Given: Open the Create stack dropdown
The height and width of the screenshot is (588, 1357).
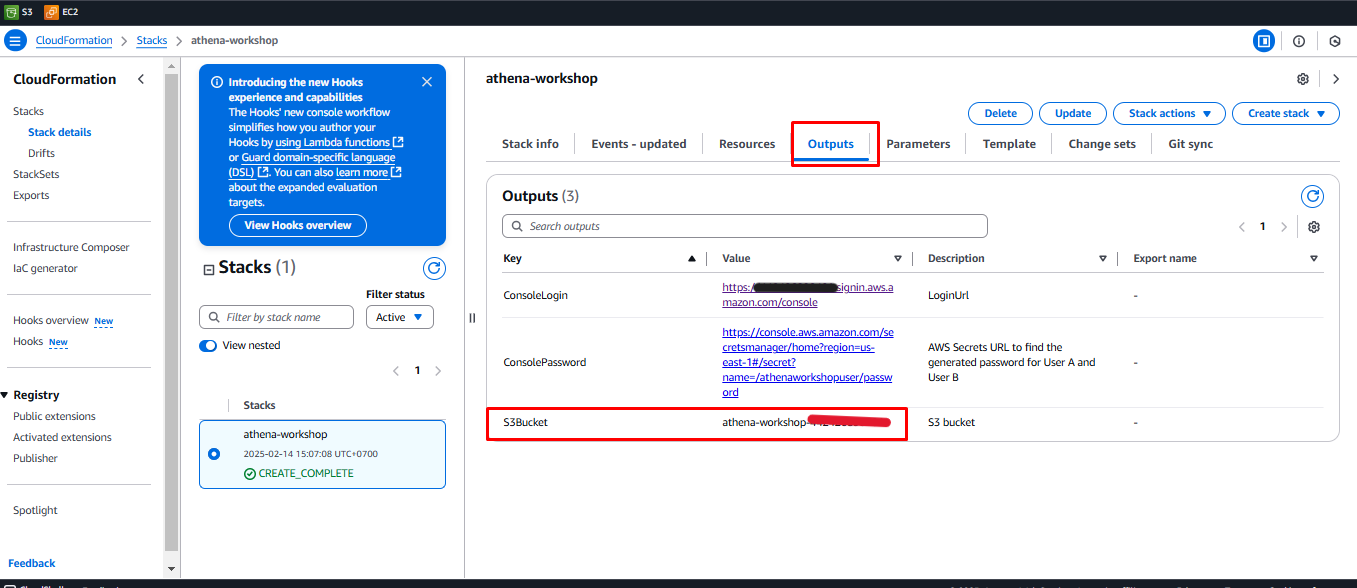Looking at the screenshot, I should click(1285, 113).
